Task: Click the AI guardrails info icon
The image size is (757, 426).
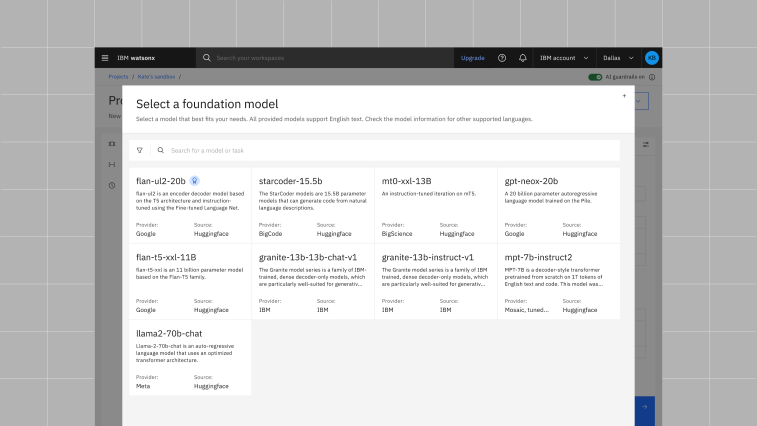Action: 652,77
